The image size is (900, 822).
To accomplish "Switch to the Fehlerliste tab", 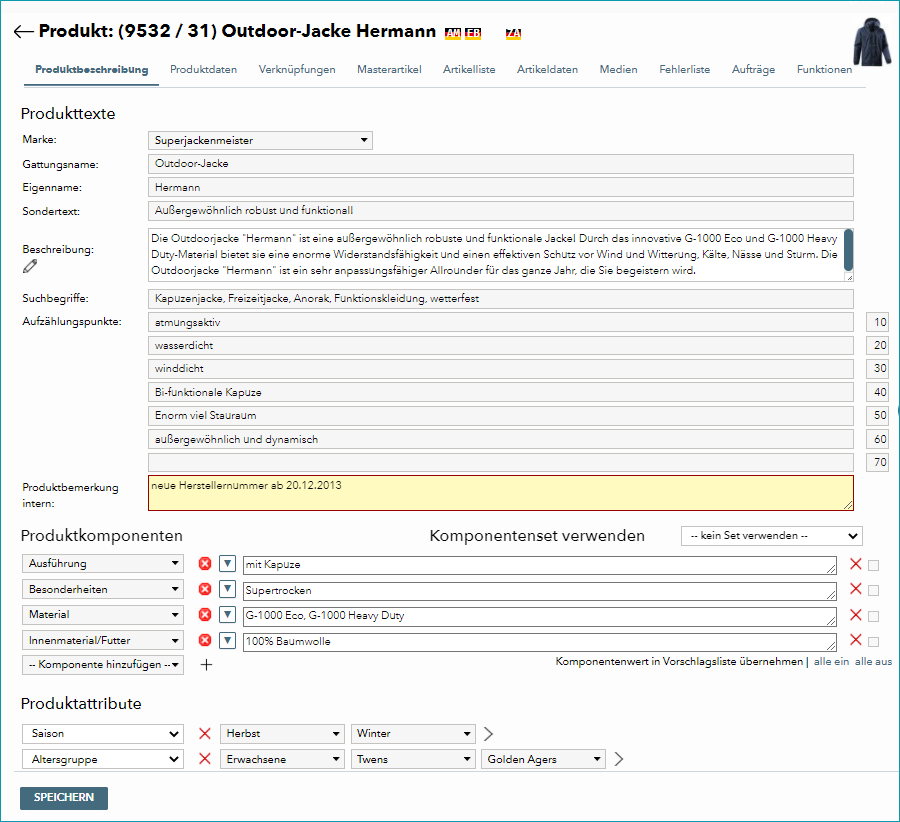I will tap(684, 69).
